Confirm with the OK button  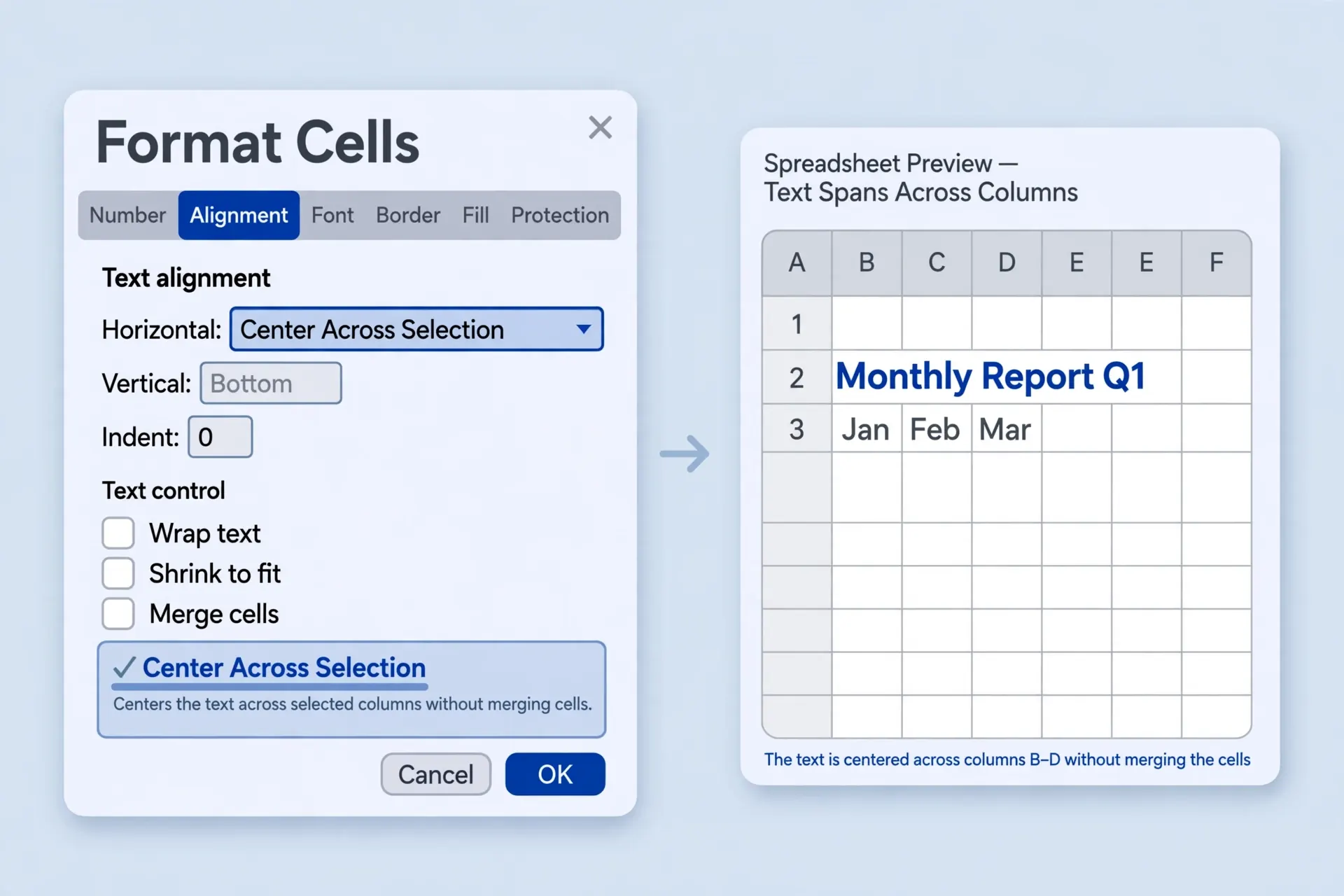[555, 774]
